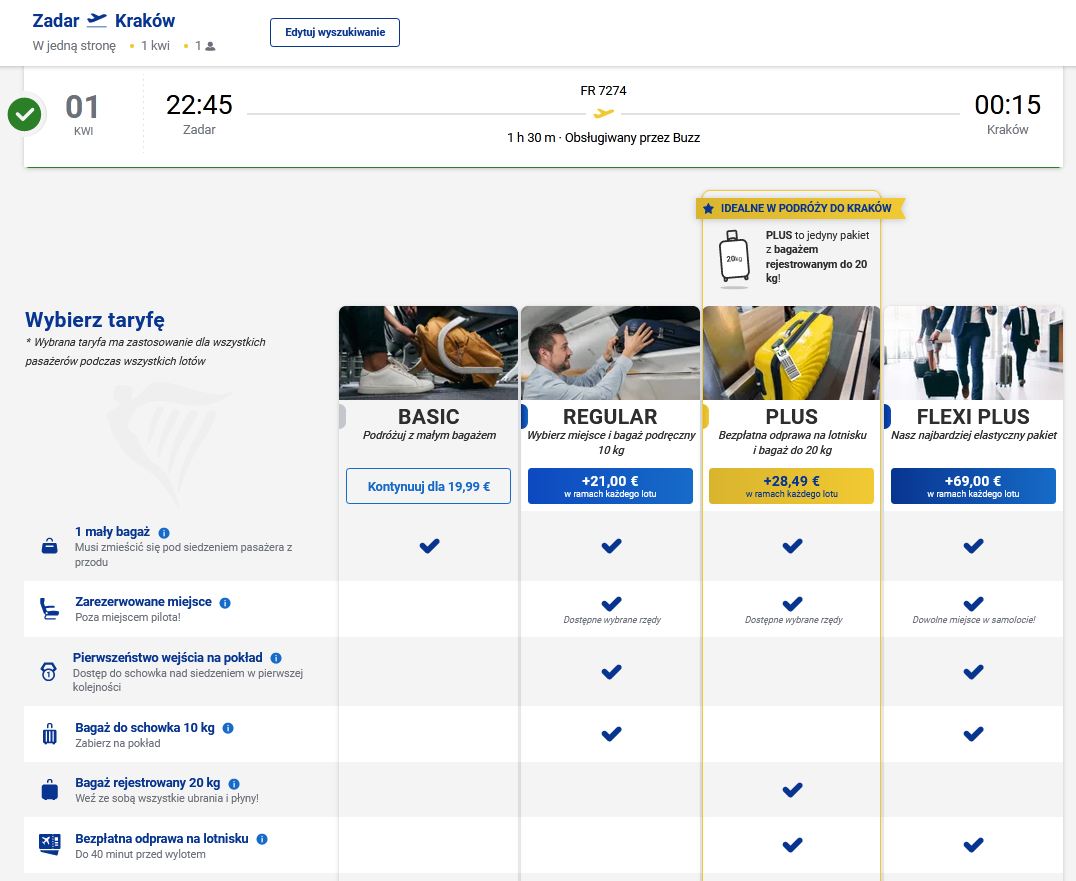Click info icon beside Zarezerwowane miejsce
The width and height of the screenshot is (1076, 881).
(x=225, y=603)
